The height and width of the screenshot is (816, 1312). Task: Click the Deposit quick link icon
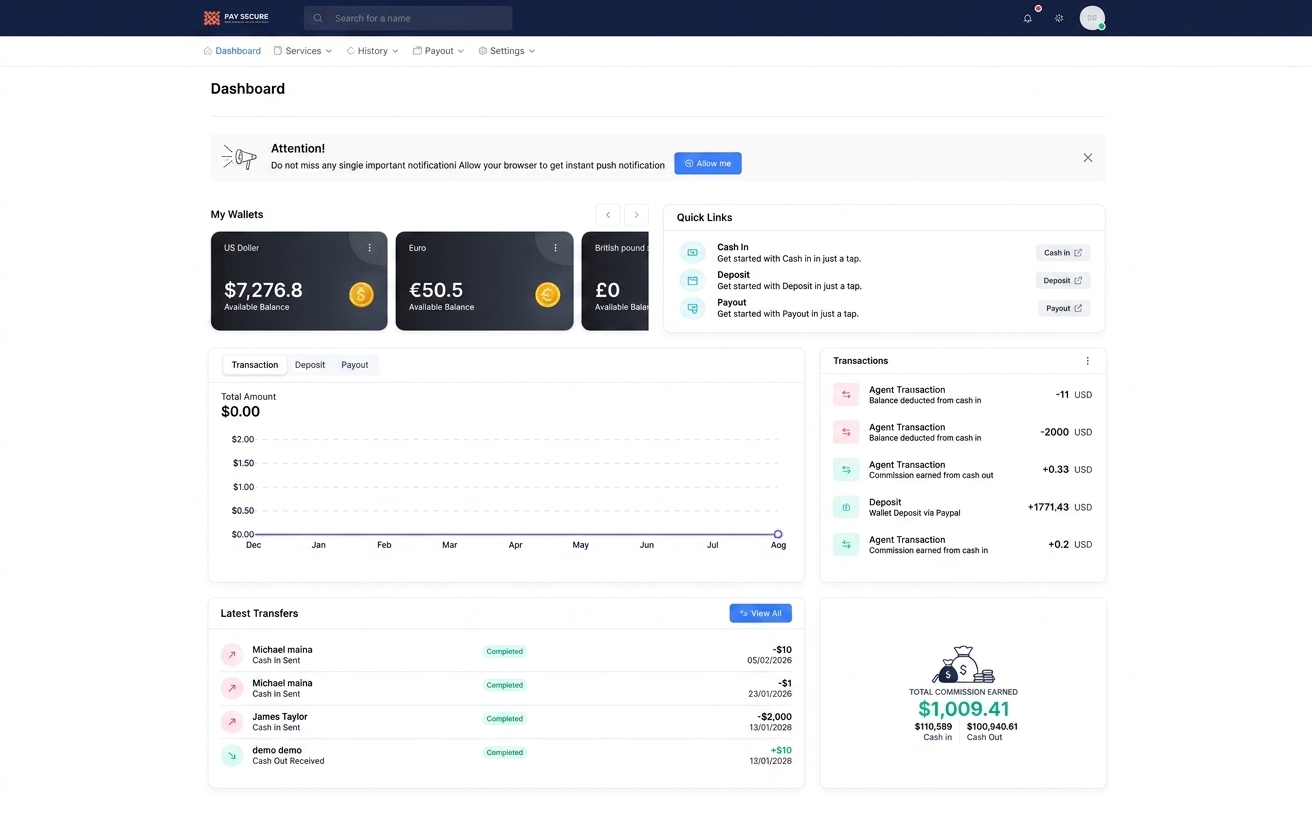[x=692, y=281]
